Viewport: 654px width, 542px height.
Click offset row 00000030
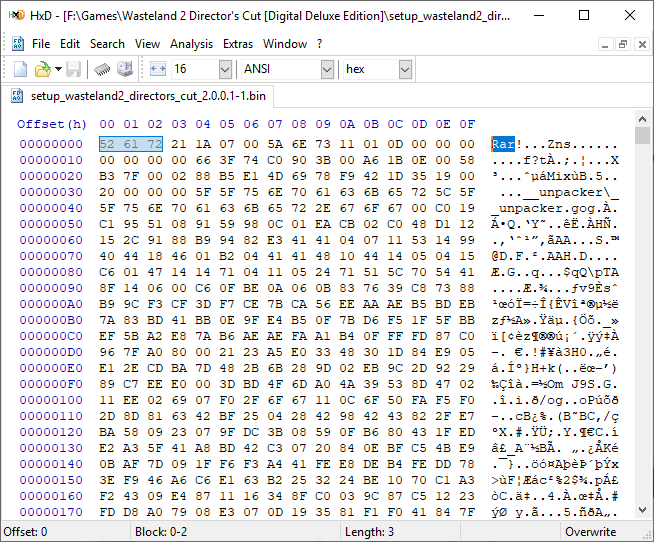tap(51, 192)
